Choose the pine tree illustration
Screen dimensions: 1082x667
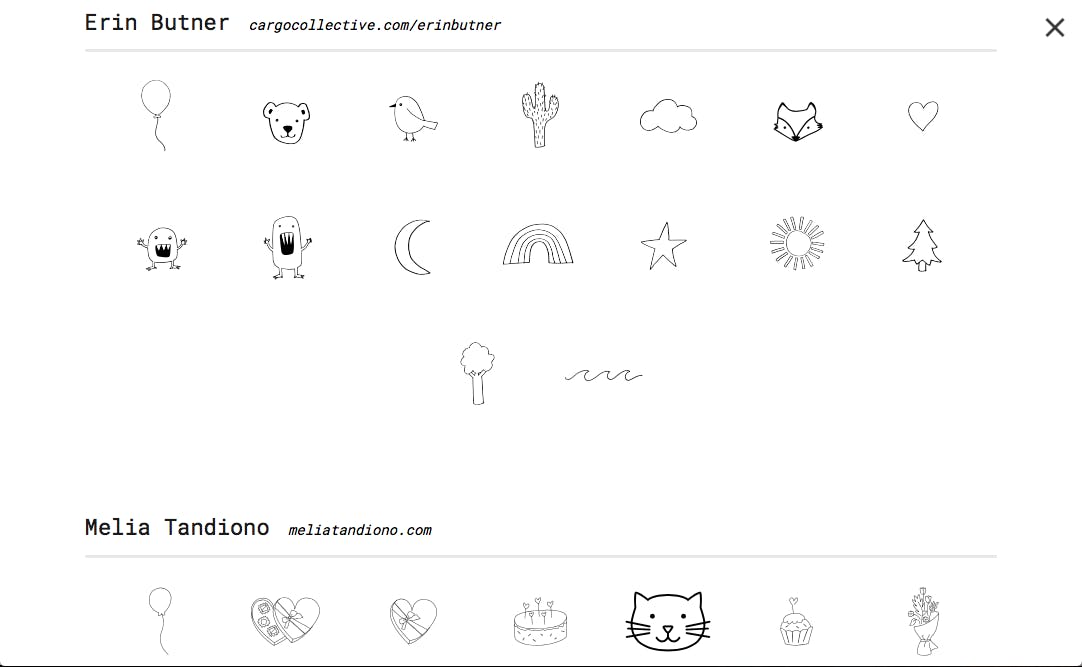(923, 246)
